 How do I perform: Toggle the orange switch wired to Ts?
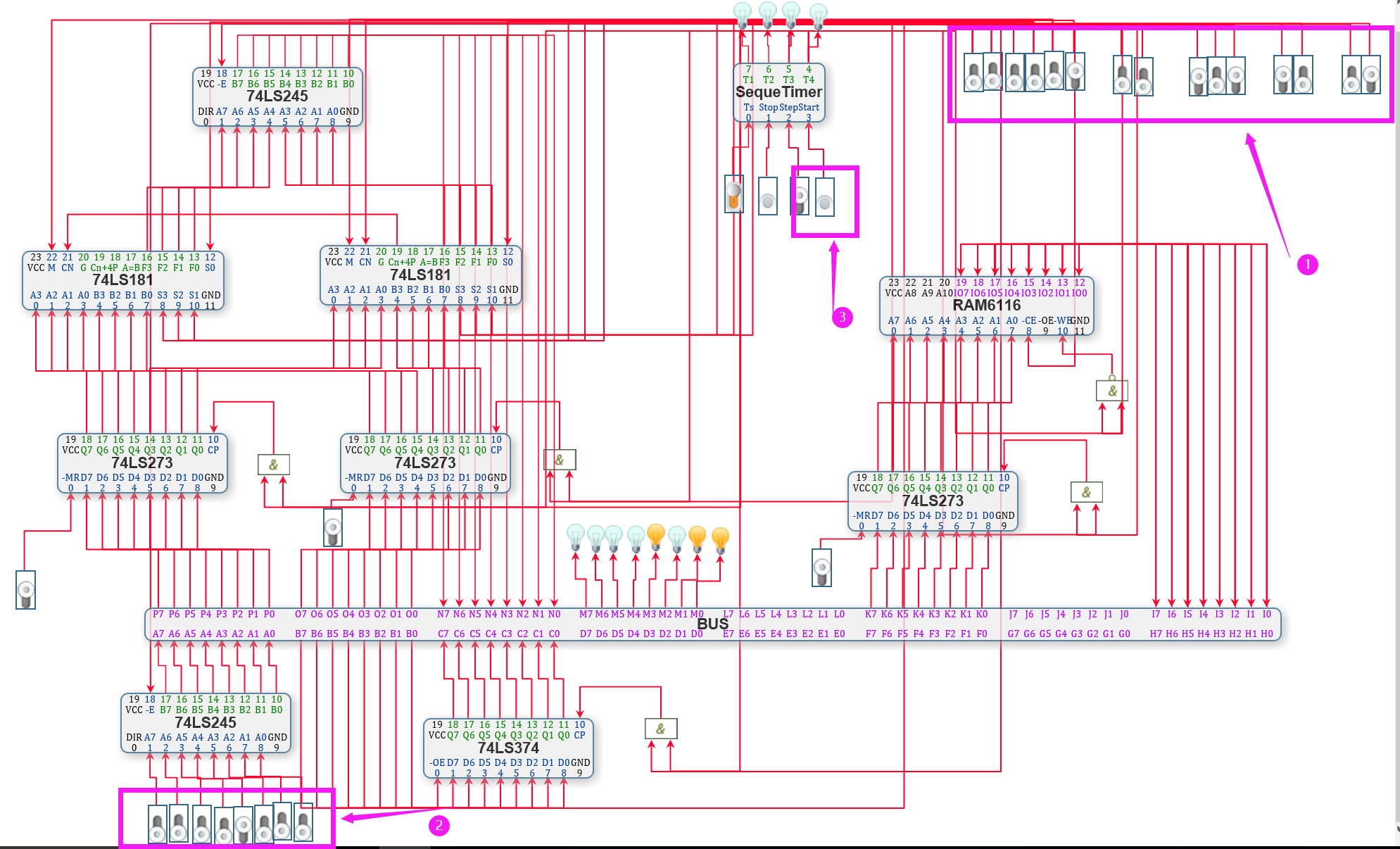click(x=733, y=194)
